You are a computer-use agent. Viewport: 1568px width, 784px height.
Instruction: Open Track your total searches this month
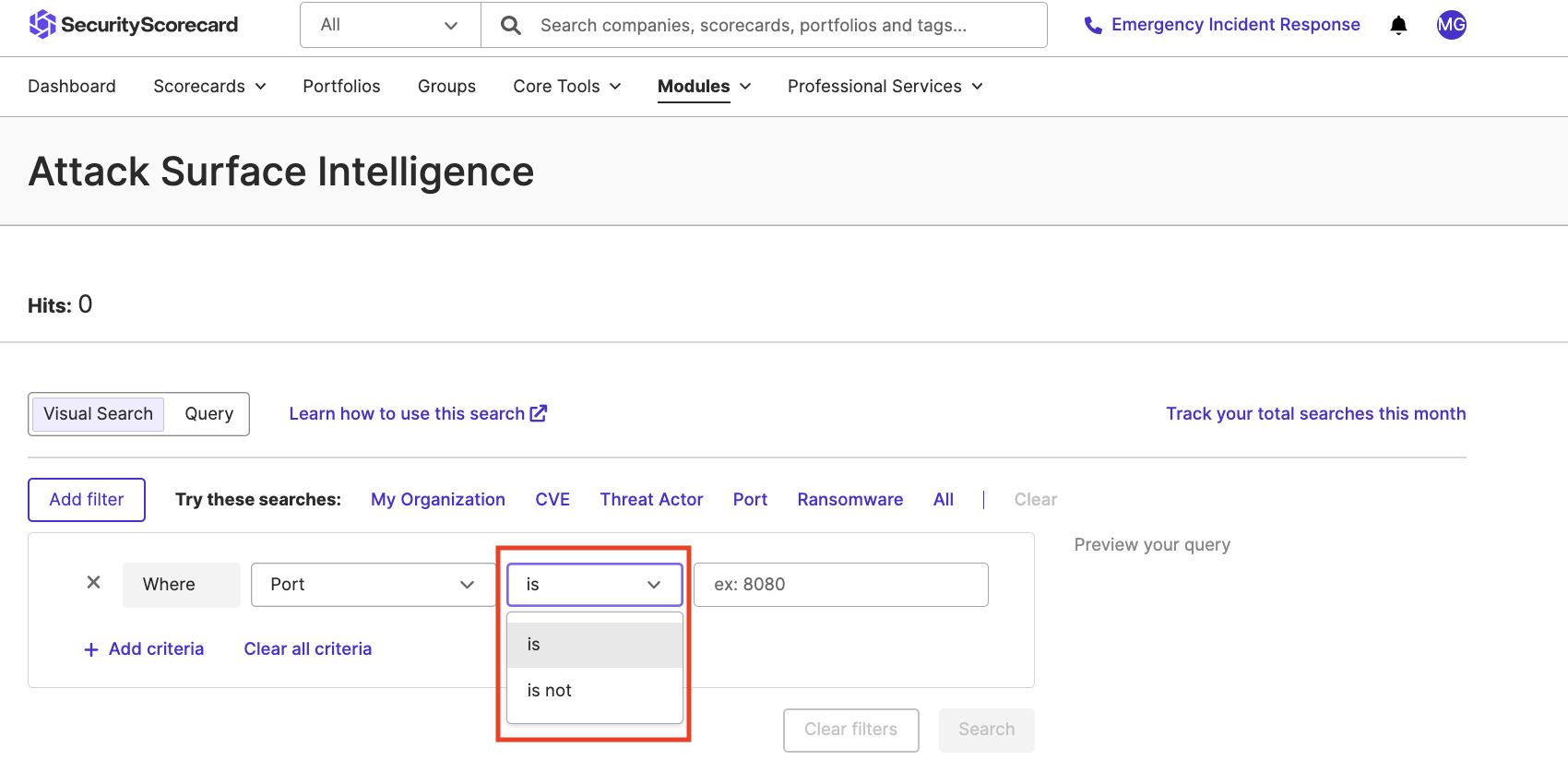(x=1315, y=414)
